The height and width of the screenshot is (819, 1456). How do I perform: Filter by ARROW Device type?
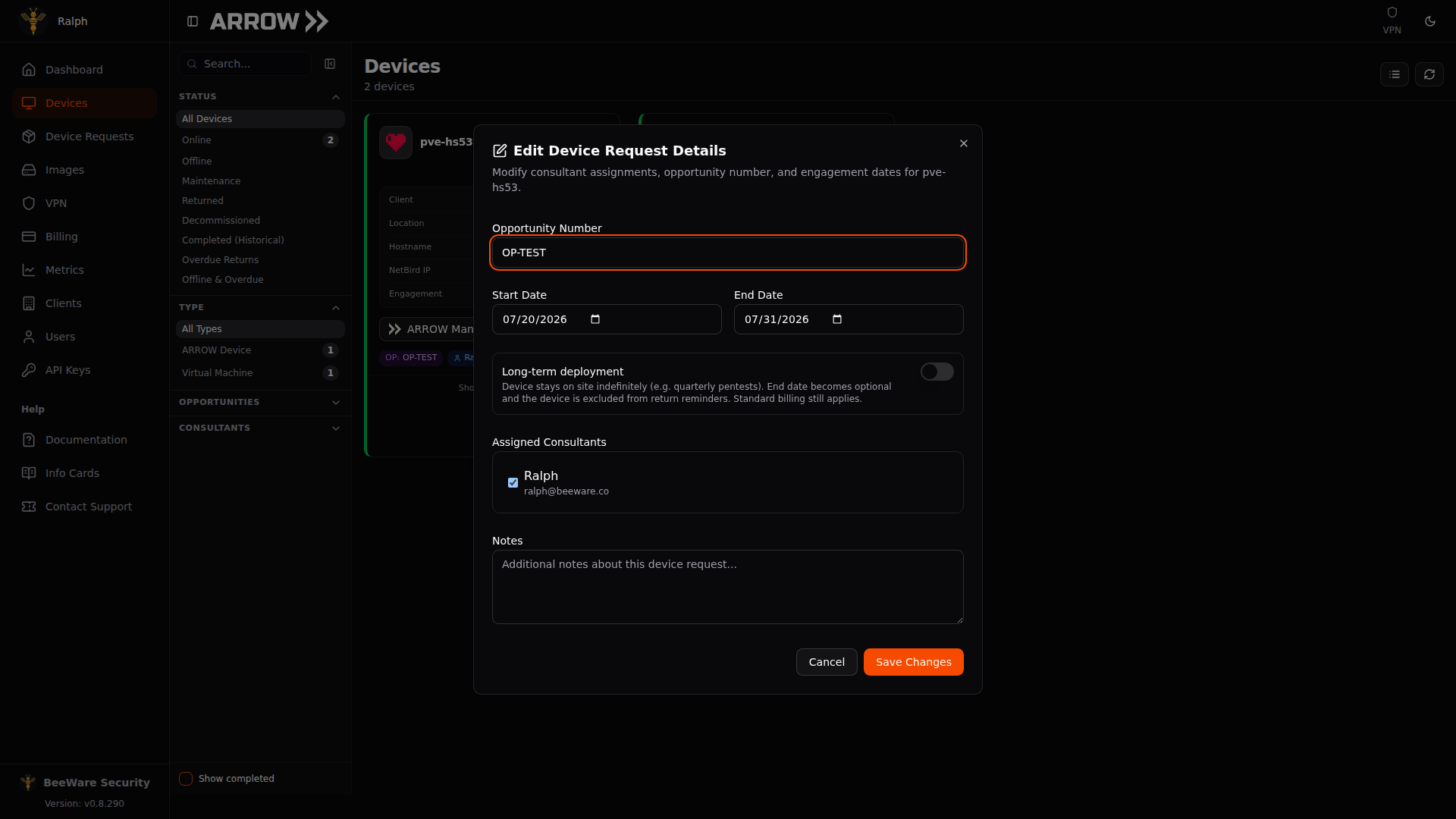coord(260,350)
